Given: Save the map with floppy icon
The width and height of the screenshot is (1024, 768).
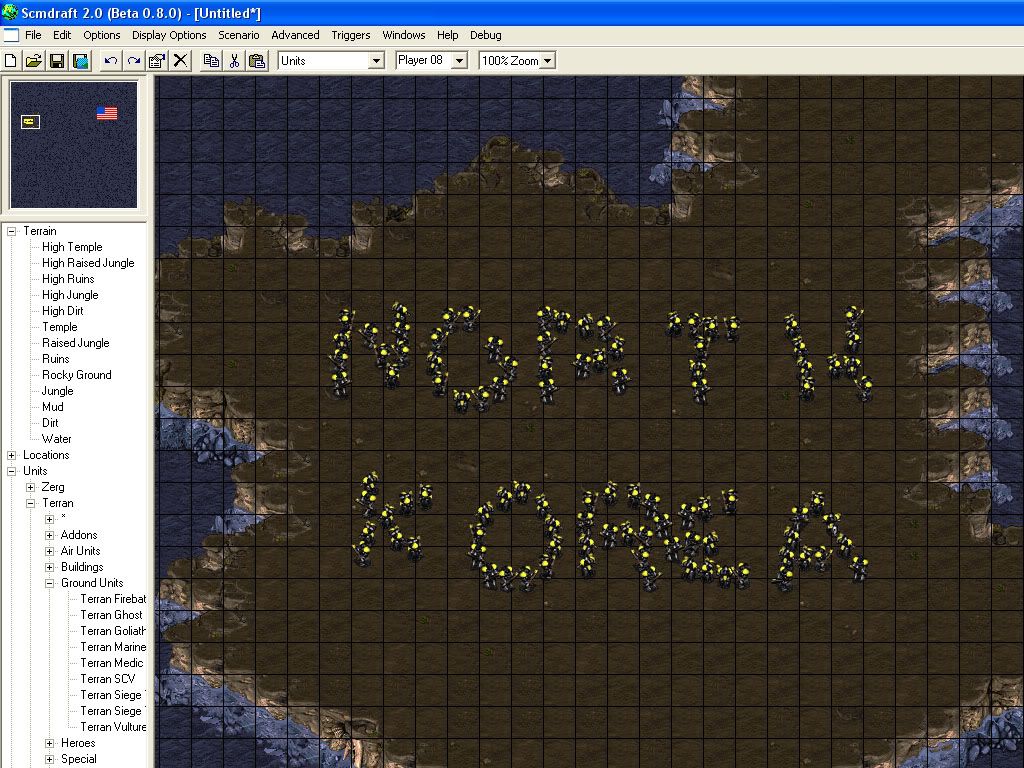Looking at the screenshot, I should pos(57,61).
